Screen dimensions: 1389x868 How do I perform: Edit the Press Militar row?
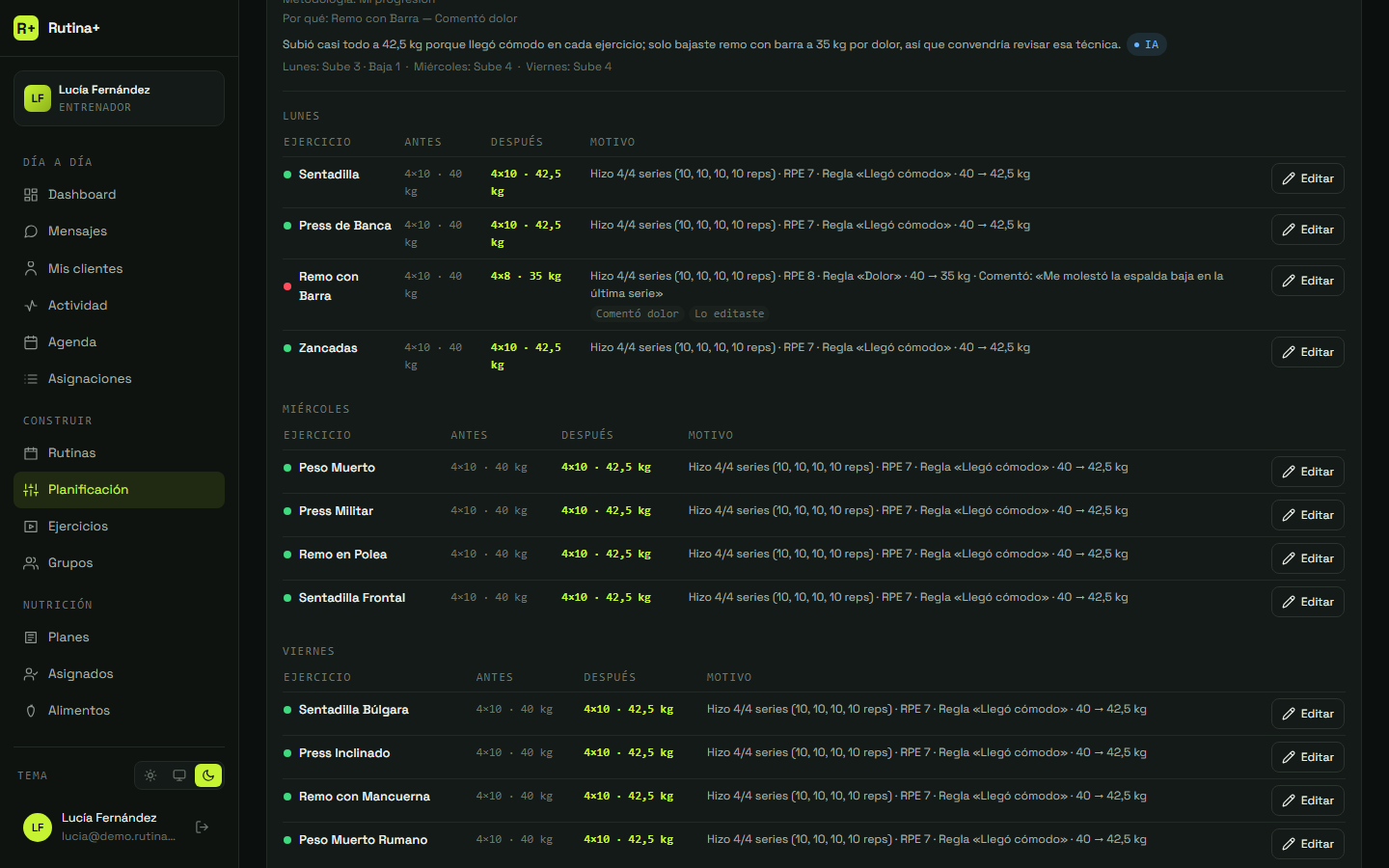coord(1307,515)
